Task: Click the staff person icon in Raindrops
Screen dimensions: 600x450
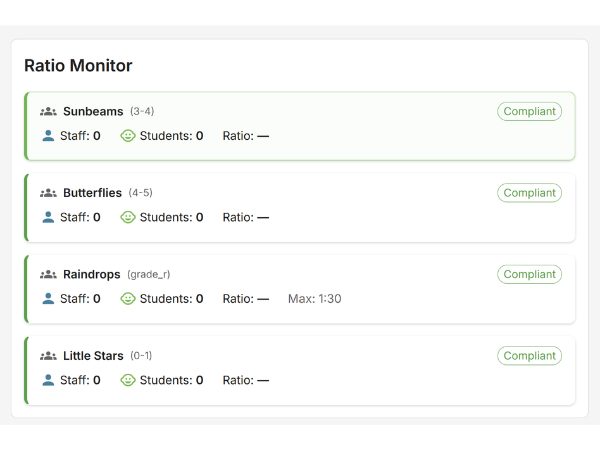Action: (48, 298)
